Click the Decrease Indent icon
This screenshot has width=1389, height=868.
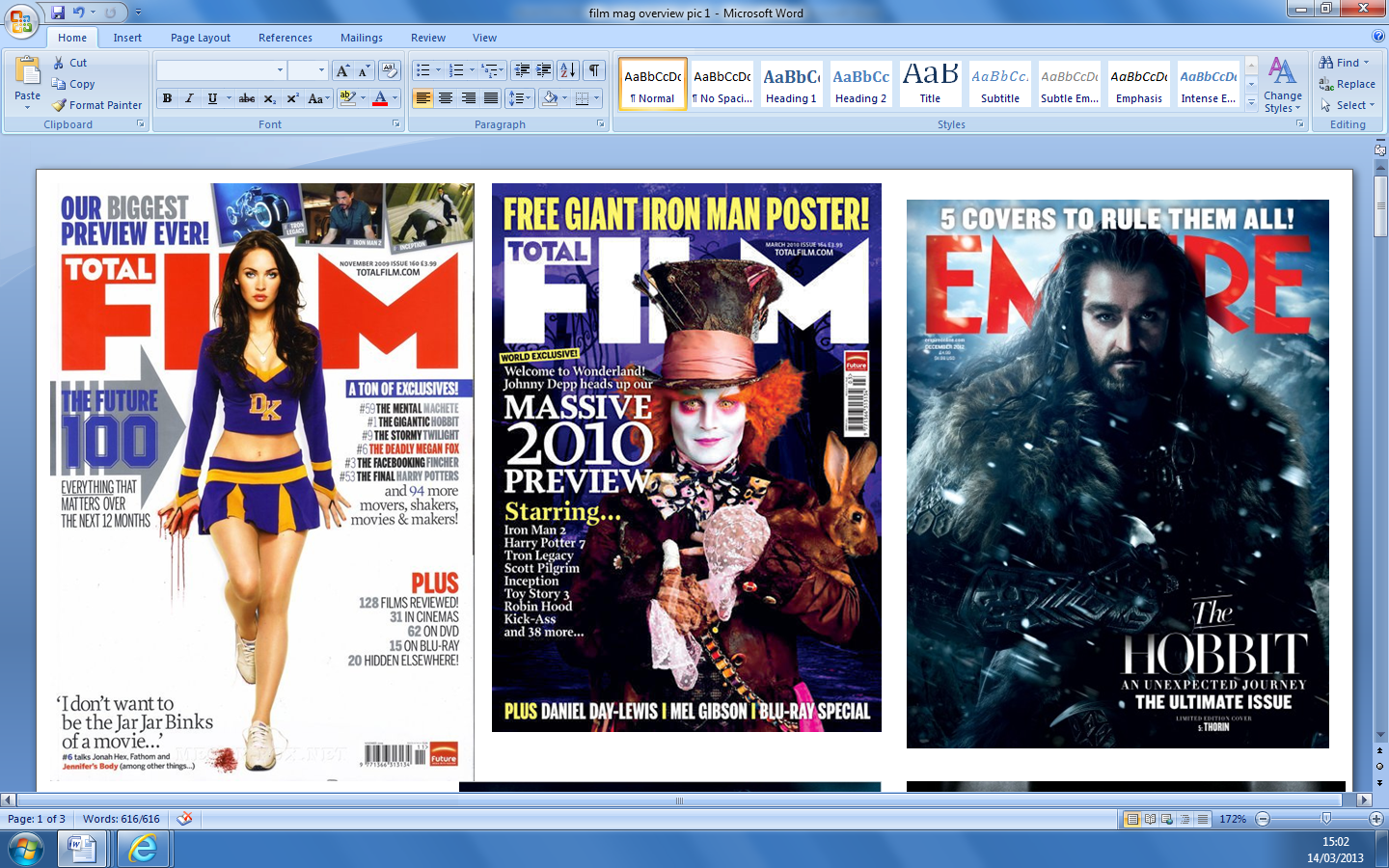point(522,70)
